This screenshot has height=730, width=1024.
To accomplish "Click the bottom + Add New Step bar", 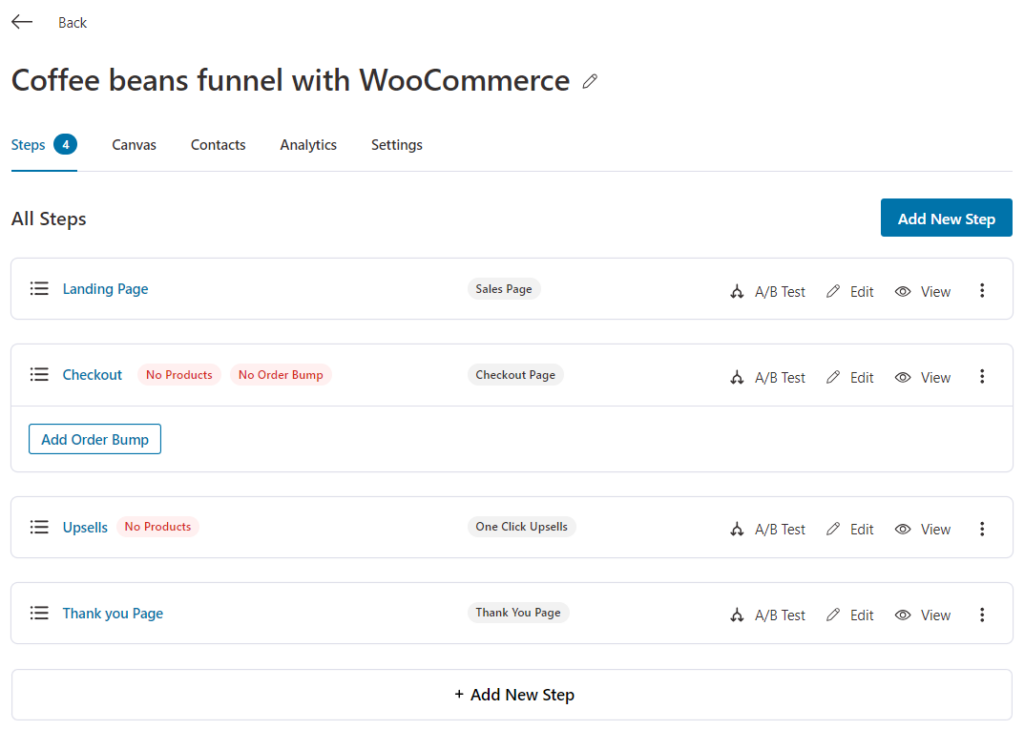I will click(512, 695).
